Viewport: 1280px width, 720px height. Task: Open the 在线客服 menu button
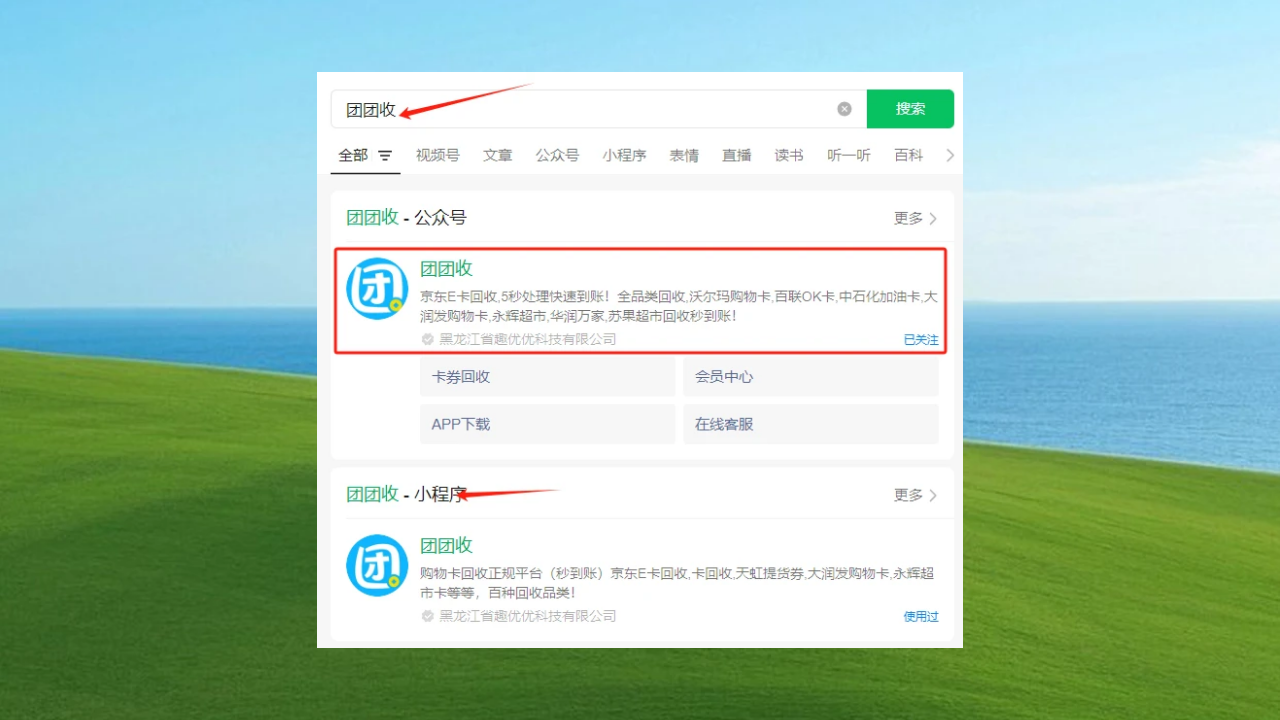(811, 424)
